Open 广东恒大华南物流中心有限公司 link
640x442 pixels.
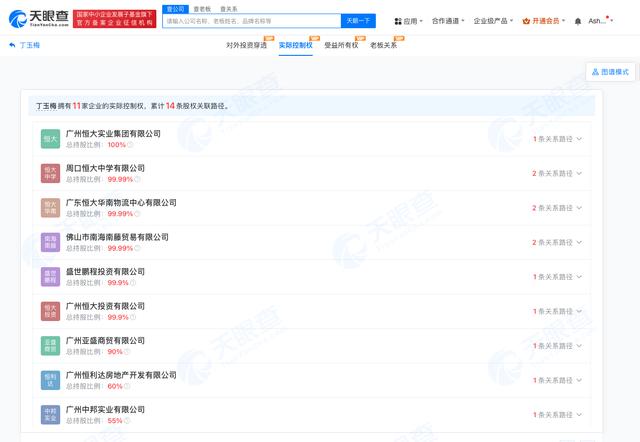pyautogui.click(x=121, y=202)
